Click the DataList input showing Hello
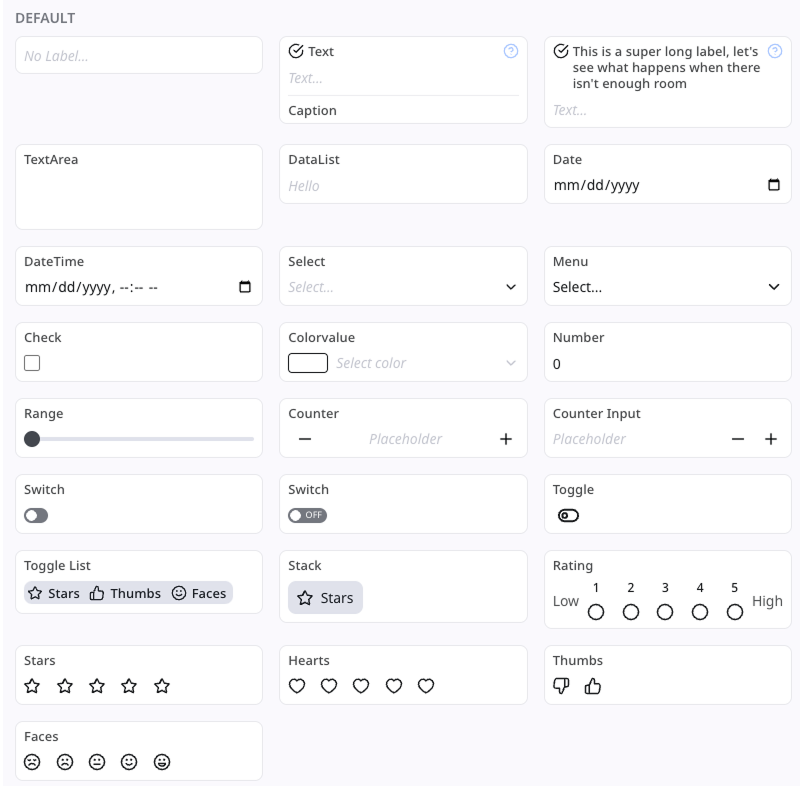This screenshot has height=786, width=800. [403, 186]
